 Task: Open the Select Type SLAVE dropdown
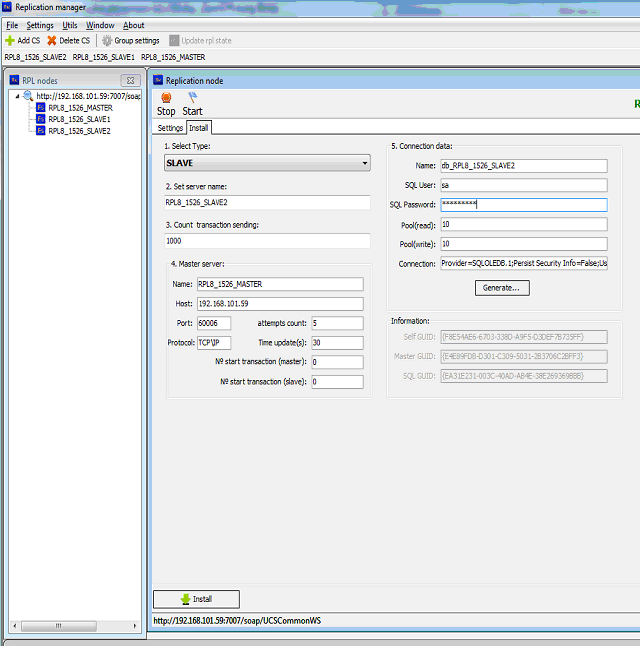pos(267,163)
